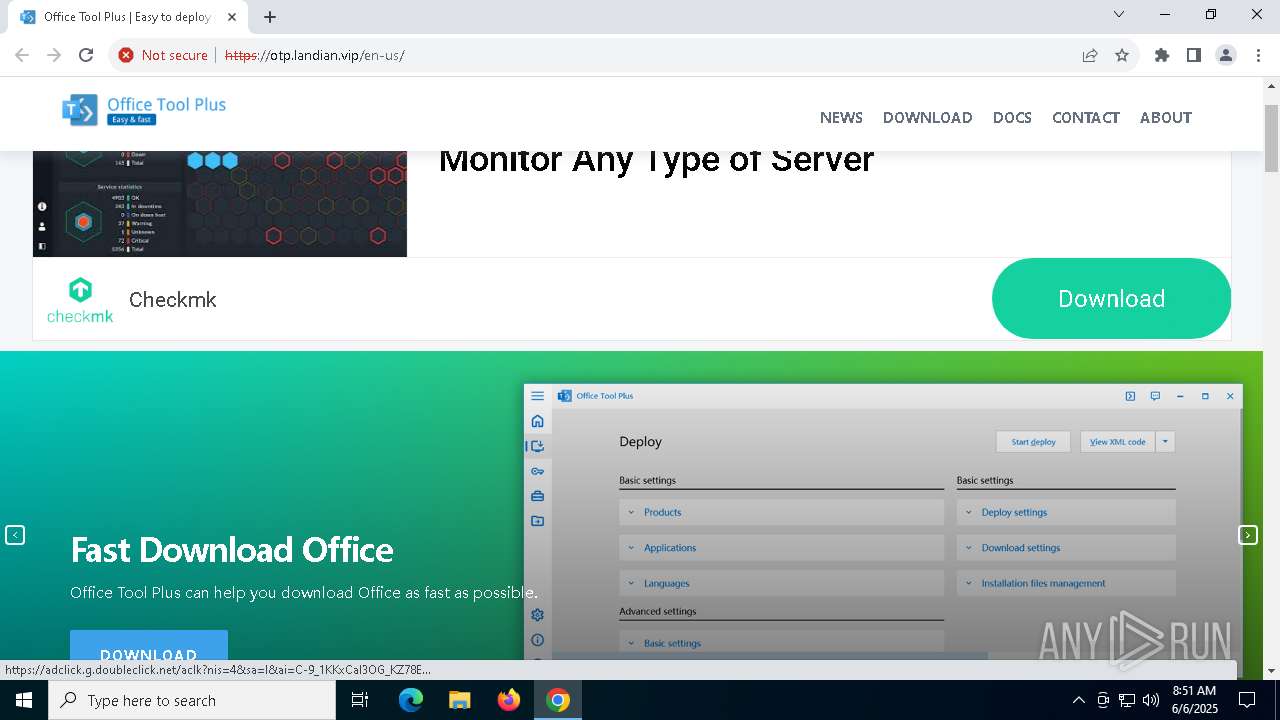
Task: Show hidden system tray icons
Action: coord(1078,700)
